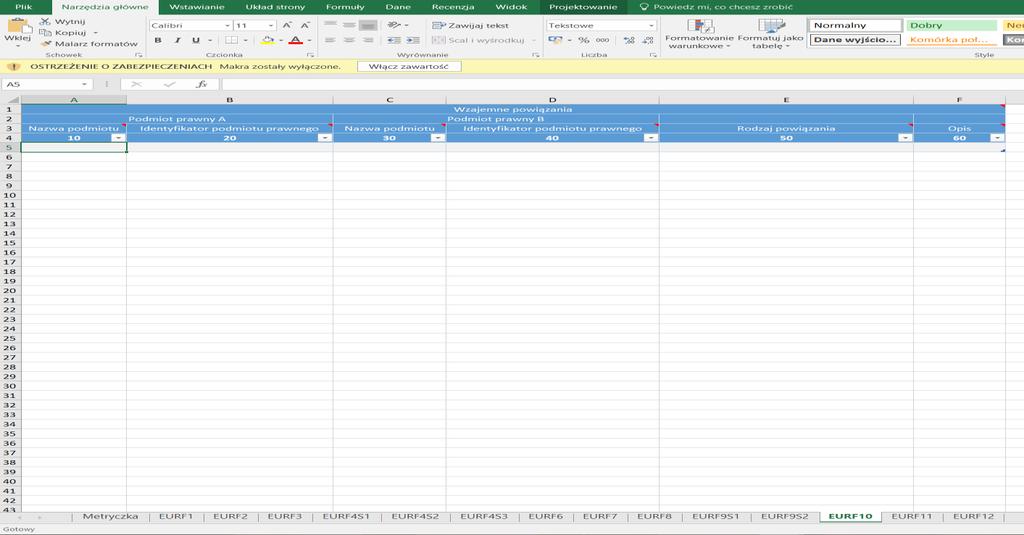Increase the indent
This screenshot has height=535, width=1024.
pos(413,41)
